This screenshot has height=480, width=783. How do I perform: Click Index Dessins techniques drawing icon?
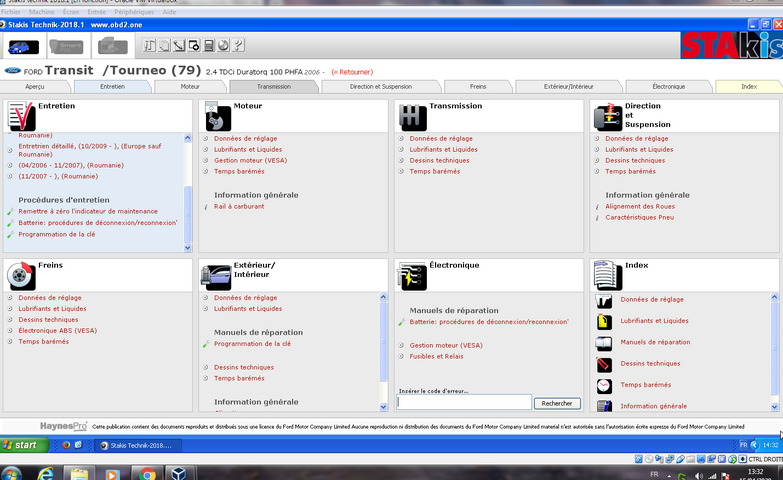(604, 365)
